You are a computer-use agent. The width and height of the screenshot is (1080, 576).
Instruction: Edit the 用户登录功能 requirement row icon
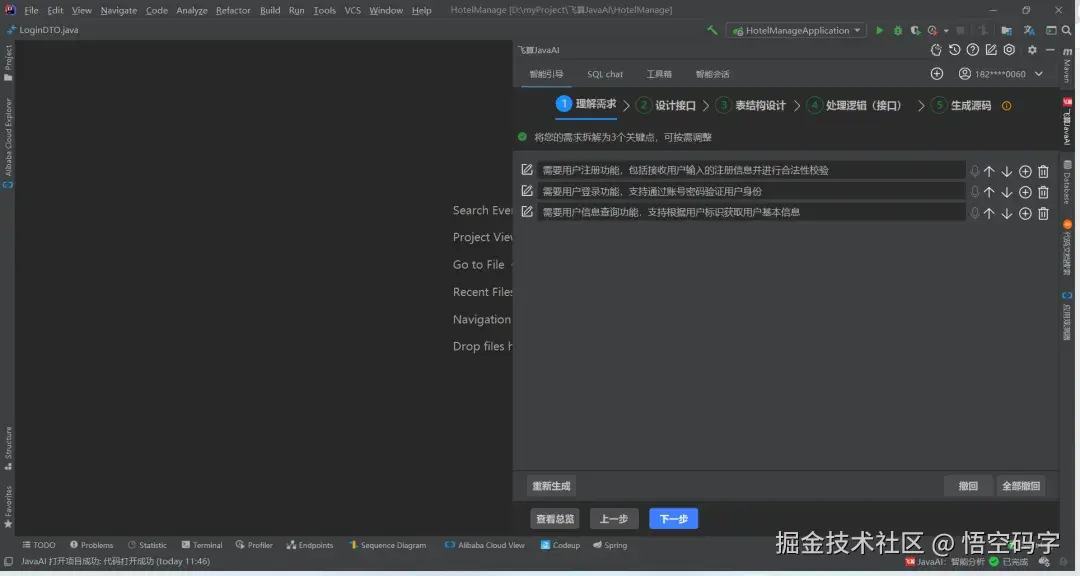[x=527, y=191]
